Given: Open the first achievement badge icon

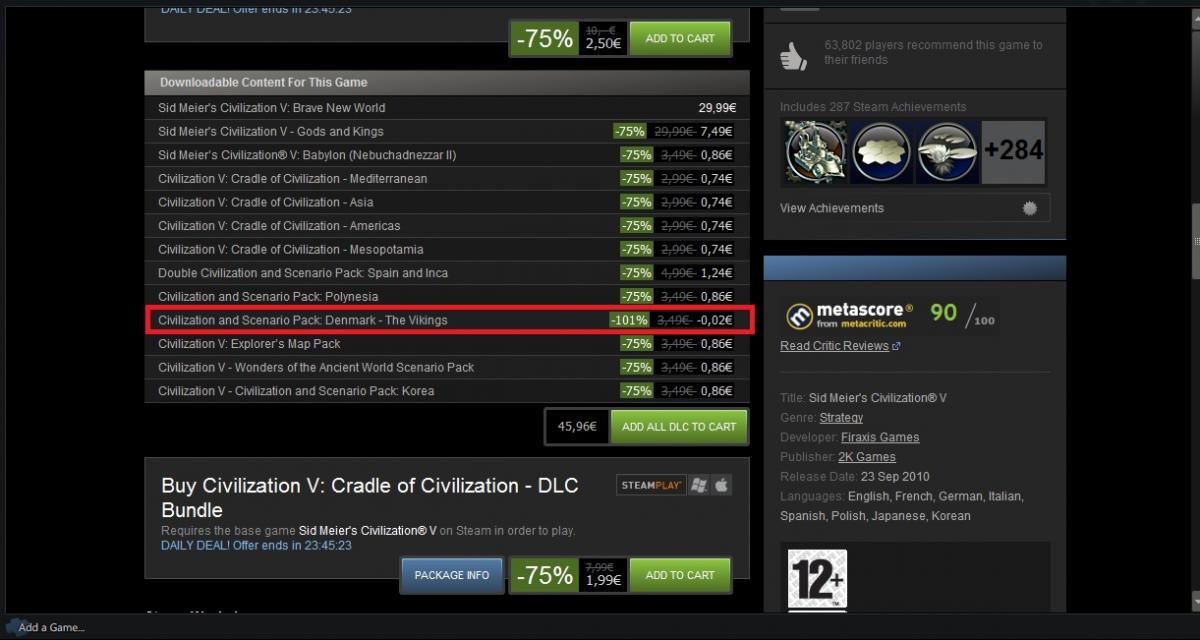Looking at the screenshot, I should (x=814, y=152).
